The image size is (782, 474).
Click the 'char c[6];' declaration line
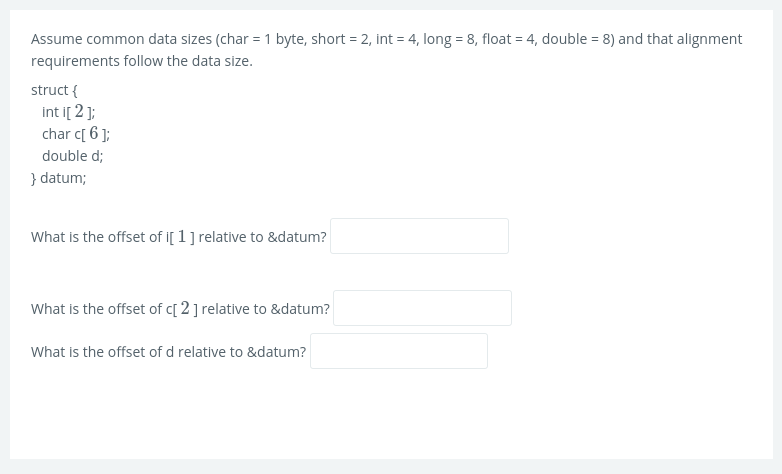[76, 133]
